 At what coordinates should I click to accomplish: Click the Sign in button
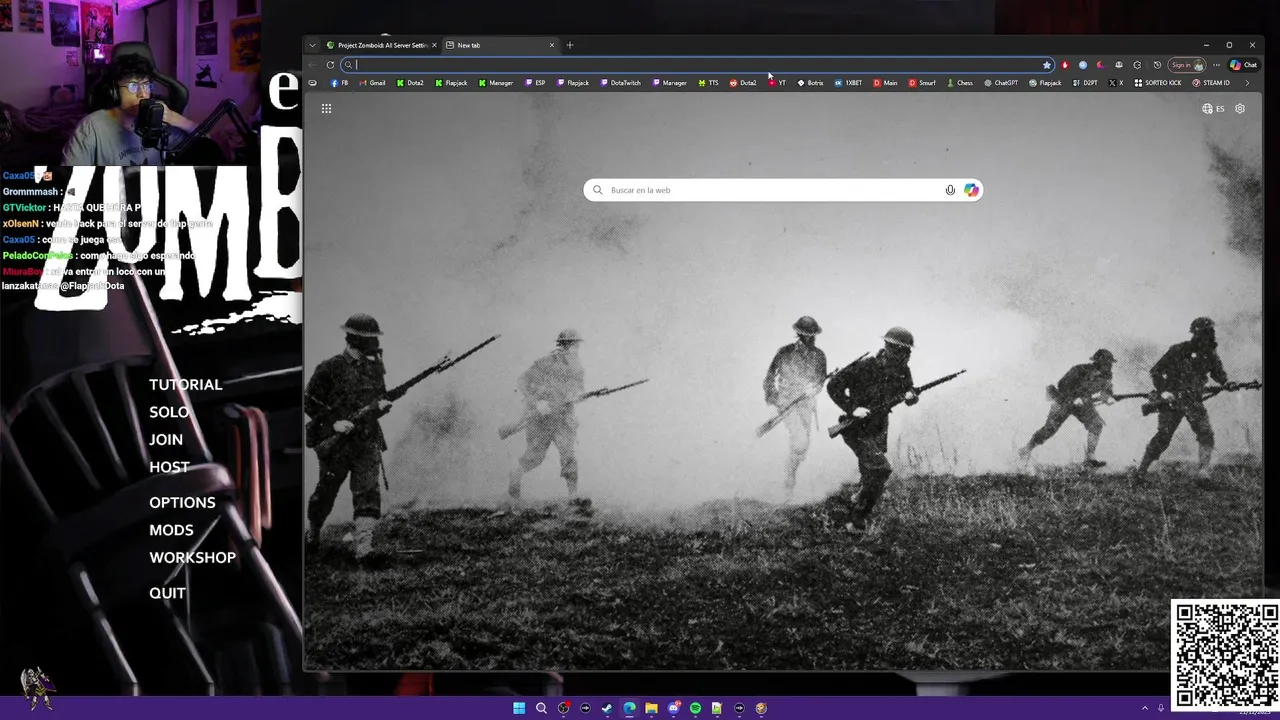pos(1187,65)
